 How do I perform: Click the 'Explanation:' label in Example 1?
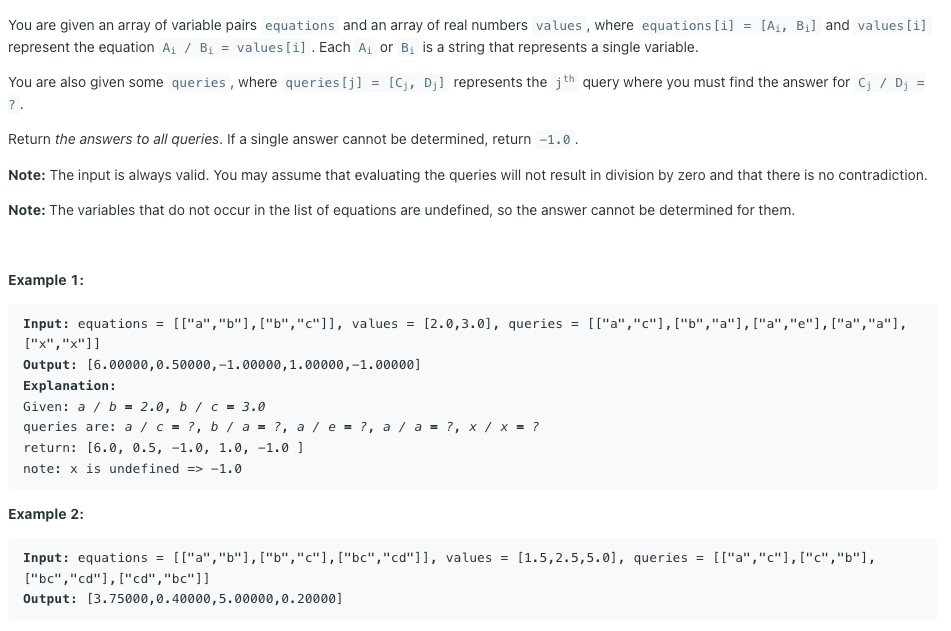point(69,386)
